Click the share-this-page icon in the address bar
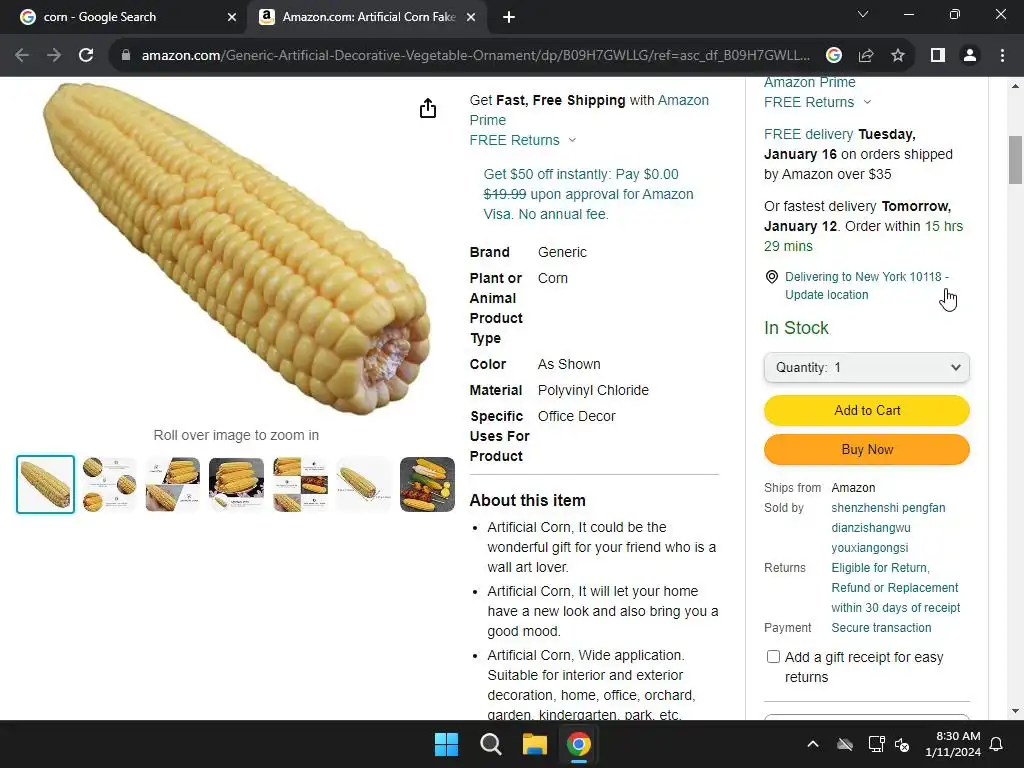Viewport: 1024px width, 768px height. click(x=866, y=56)
